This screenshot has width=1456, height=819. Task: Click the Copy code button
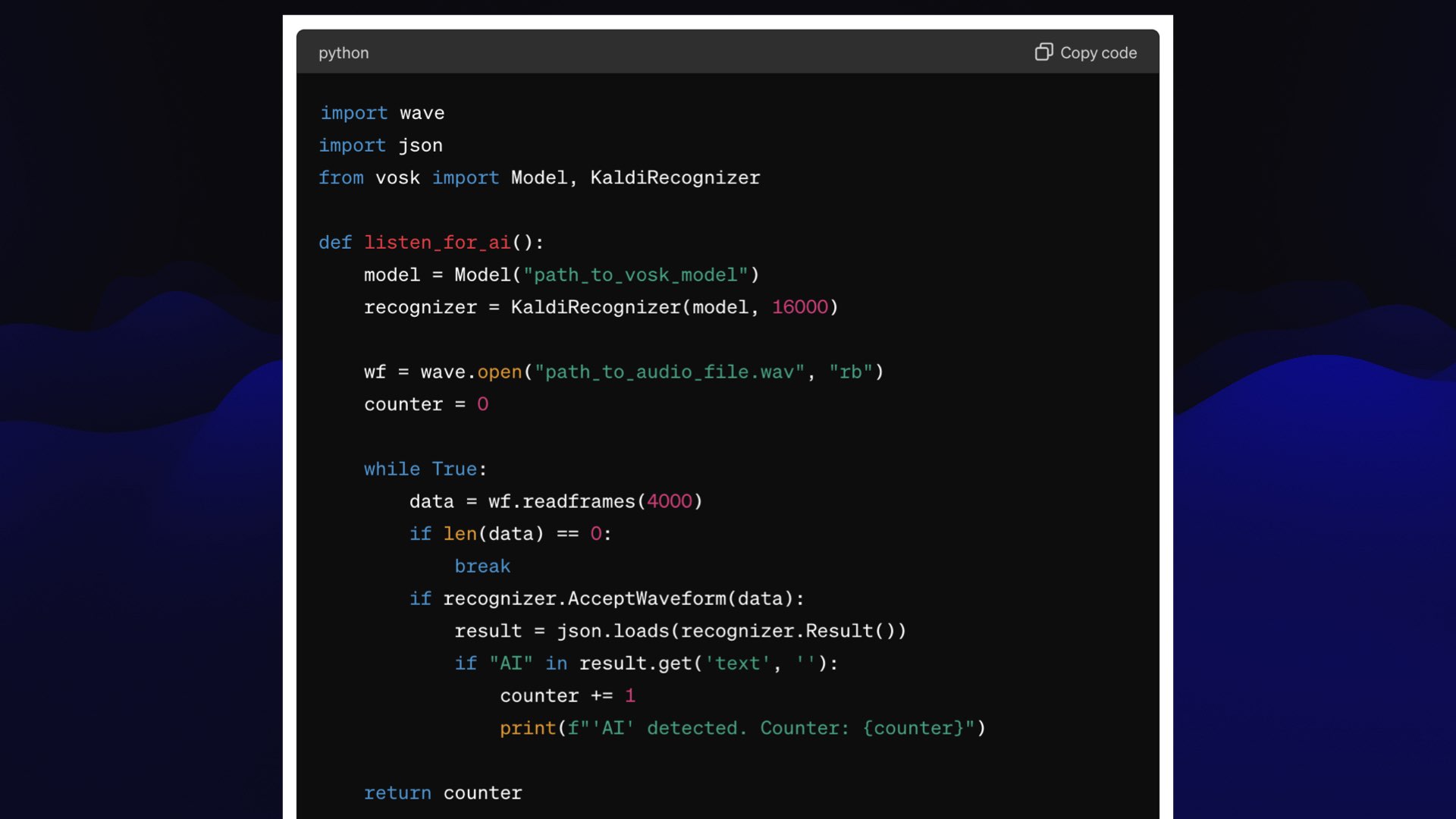(1085, 51)
